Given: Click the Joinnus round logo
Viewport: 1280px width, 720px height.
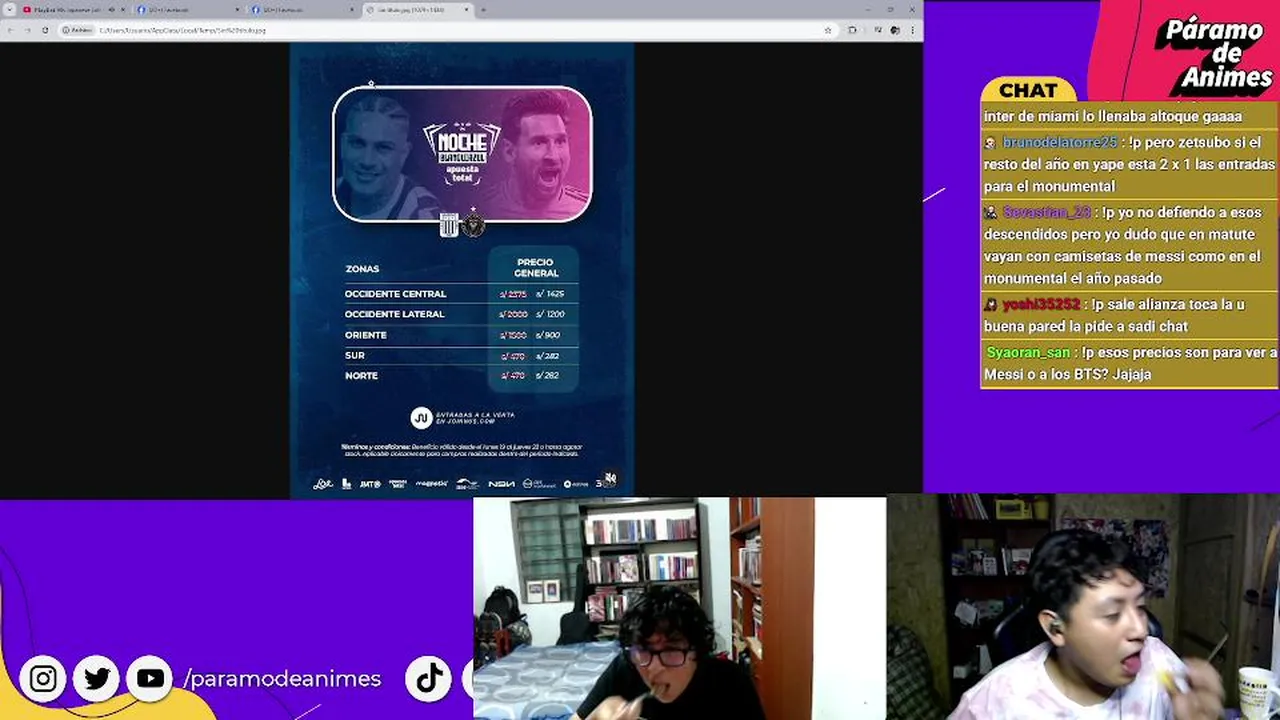Looking at the screenshot, I should coord(421,418).
